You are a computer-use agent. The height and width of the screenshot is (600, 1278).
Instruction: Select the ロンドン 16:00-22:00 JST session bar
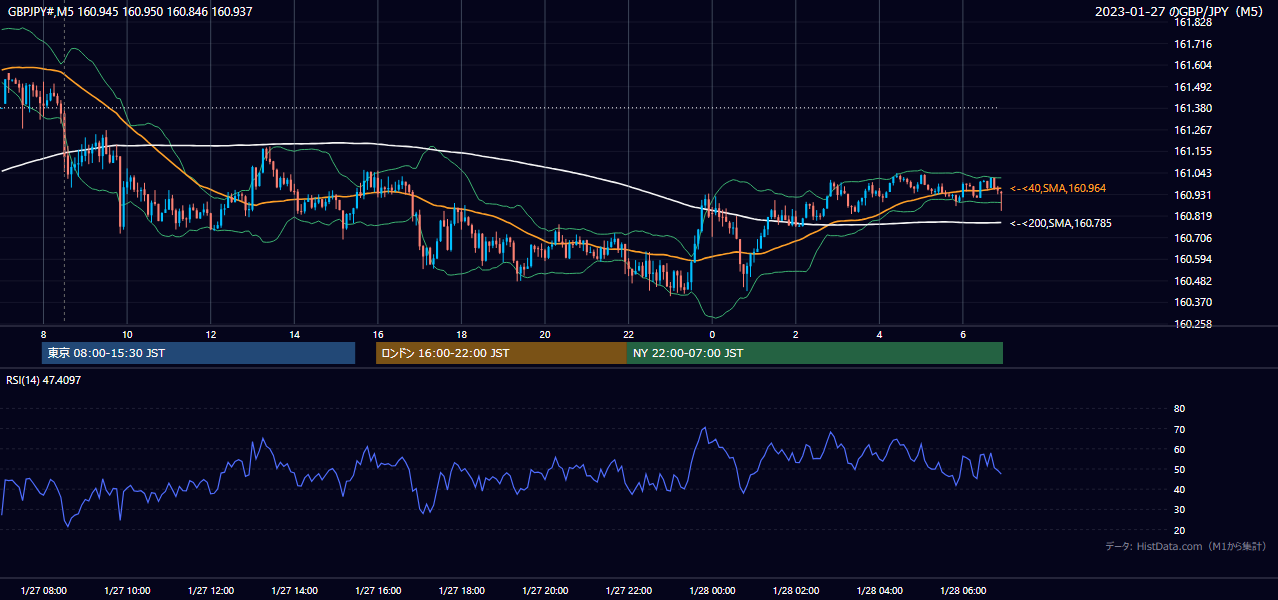tap(501, 353)
